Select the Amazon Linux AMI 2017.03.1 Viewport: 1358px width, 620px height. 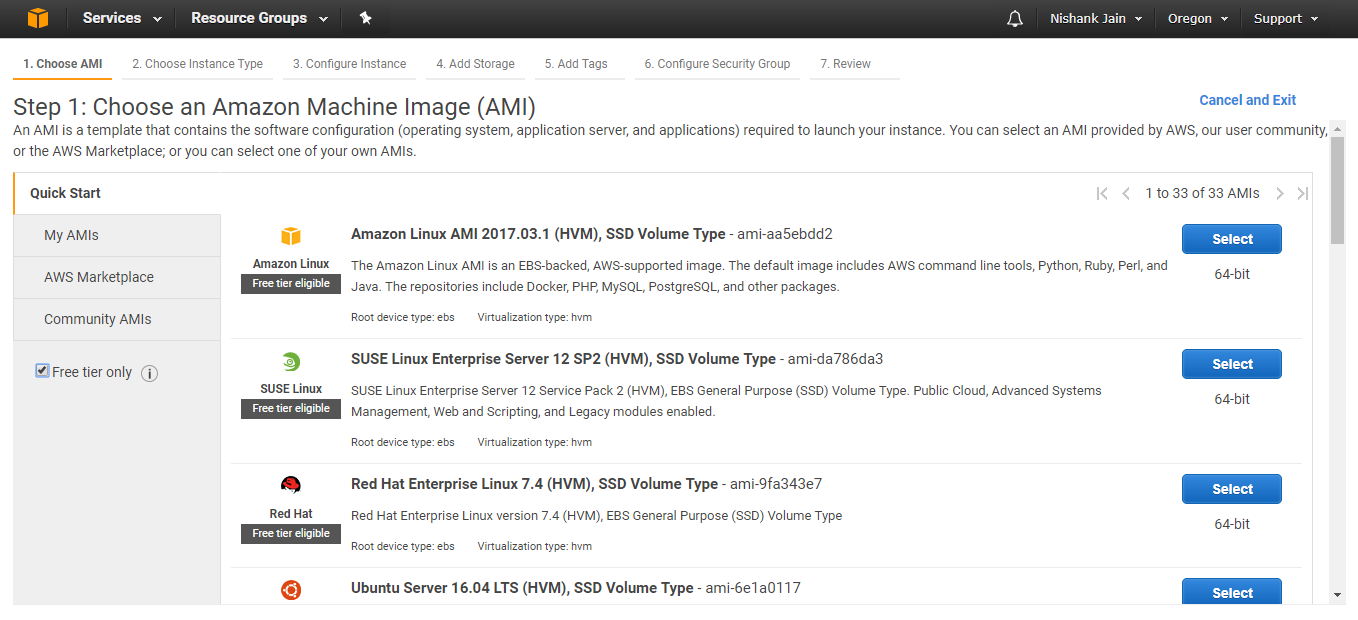(1232, 239)
